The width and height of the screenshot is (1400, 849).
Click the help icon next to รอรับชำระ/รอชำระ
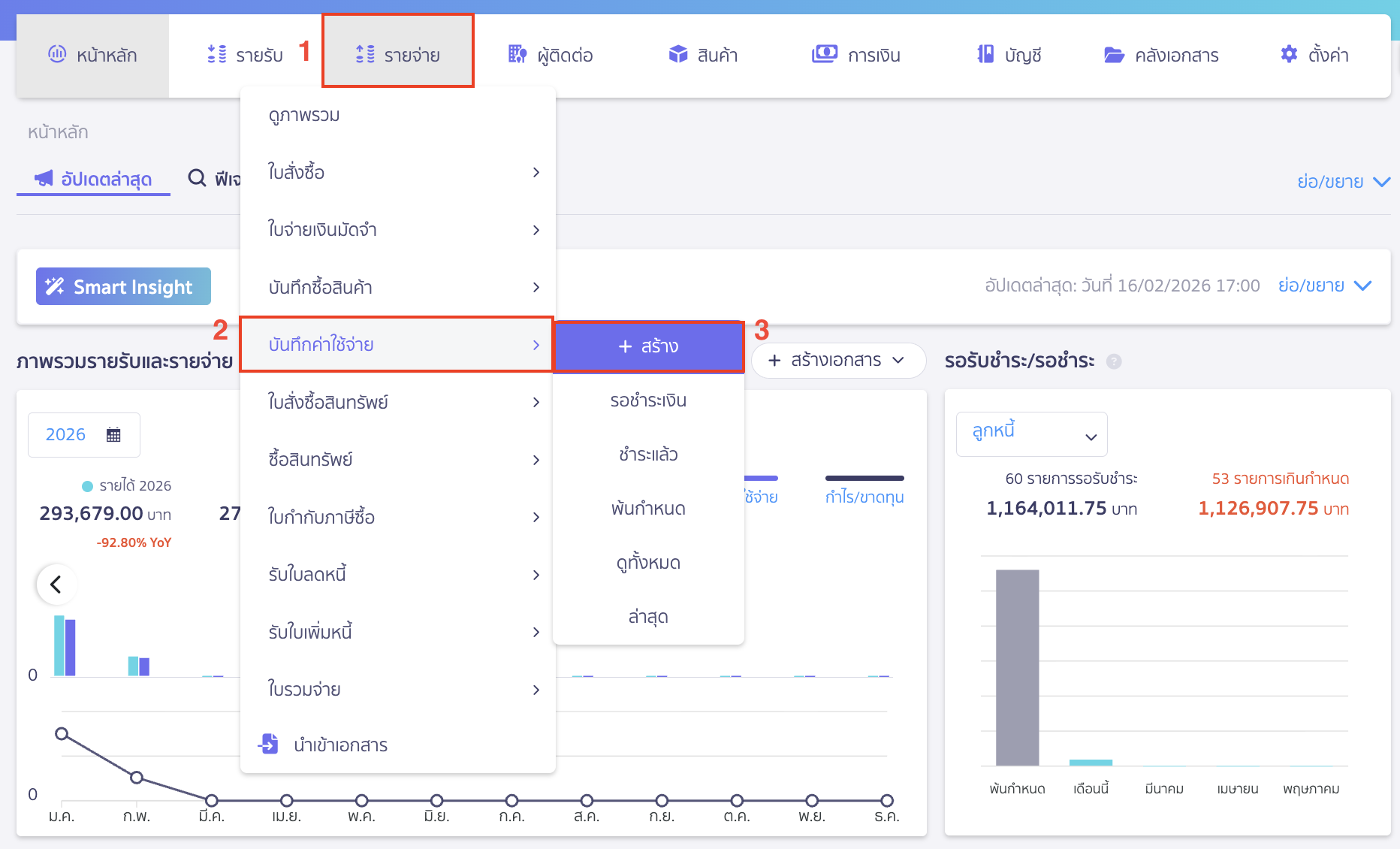click(1114, 361)
